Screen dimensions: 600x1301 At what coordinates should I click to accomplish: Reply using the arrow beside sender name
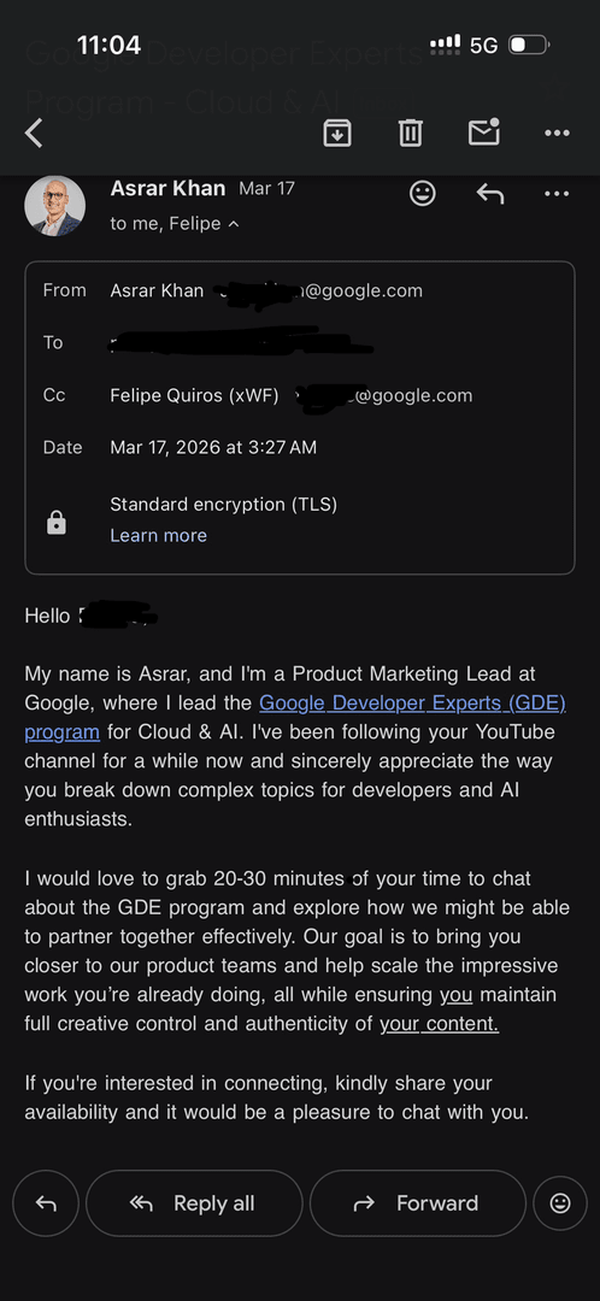[490, 193]
